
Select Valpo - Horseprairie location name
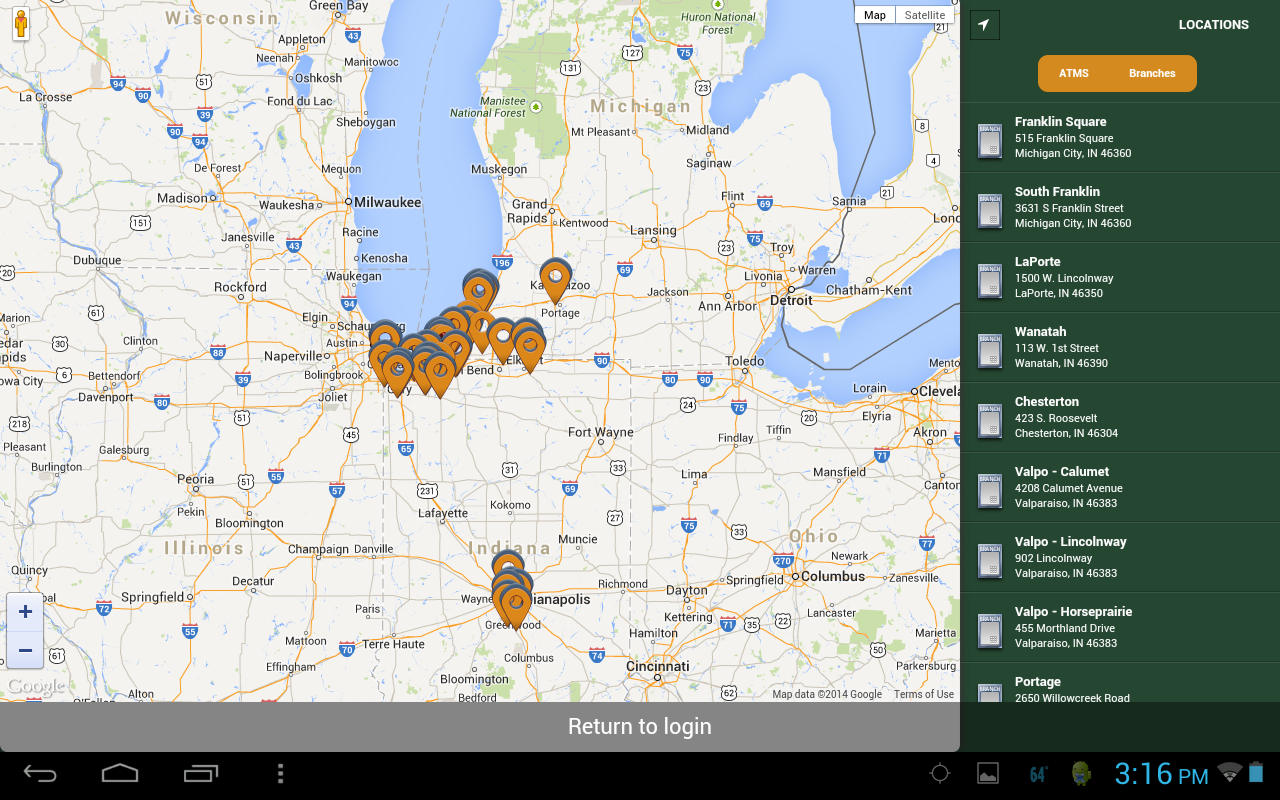click(1074, 612)
